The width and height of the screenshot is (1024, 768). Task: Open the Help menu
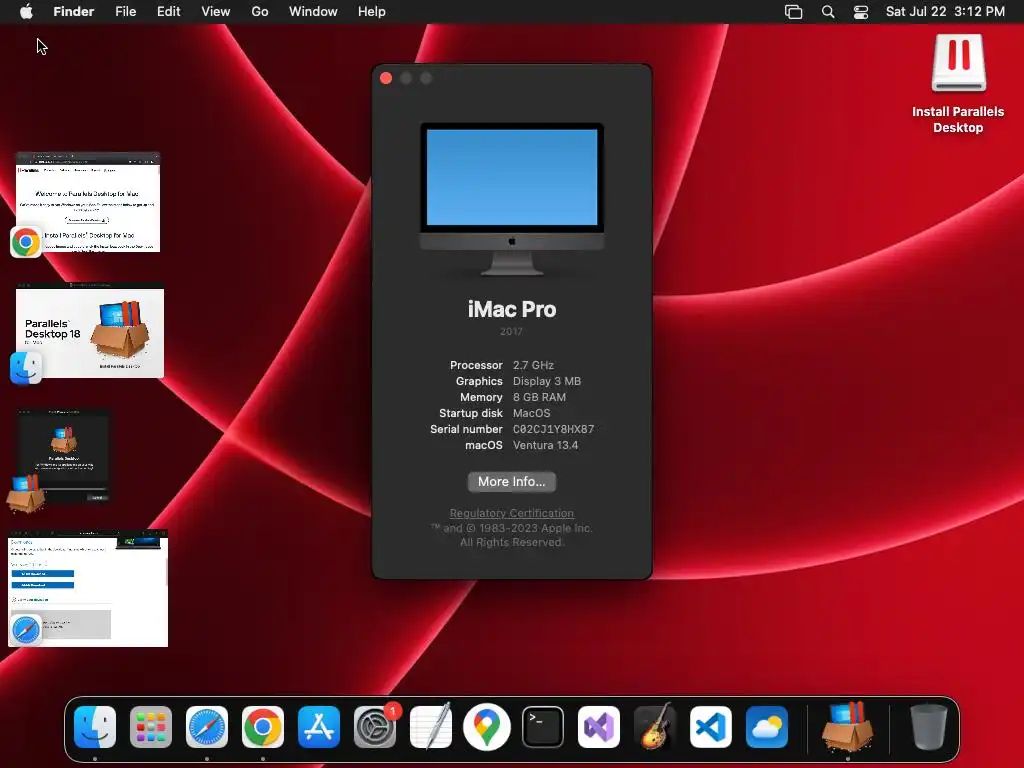(x=372, y=12)
